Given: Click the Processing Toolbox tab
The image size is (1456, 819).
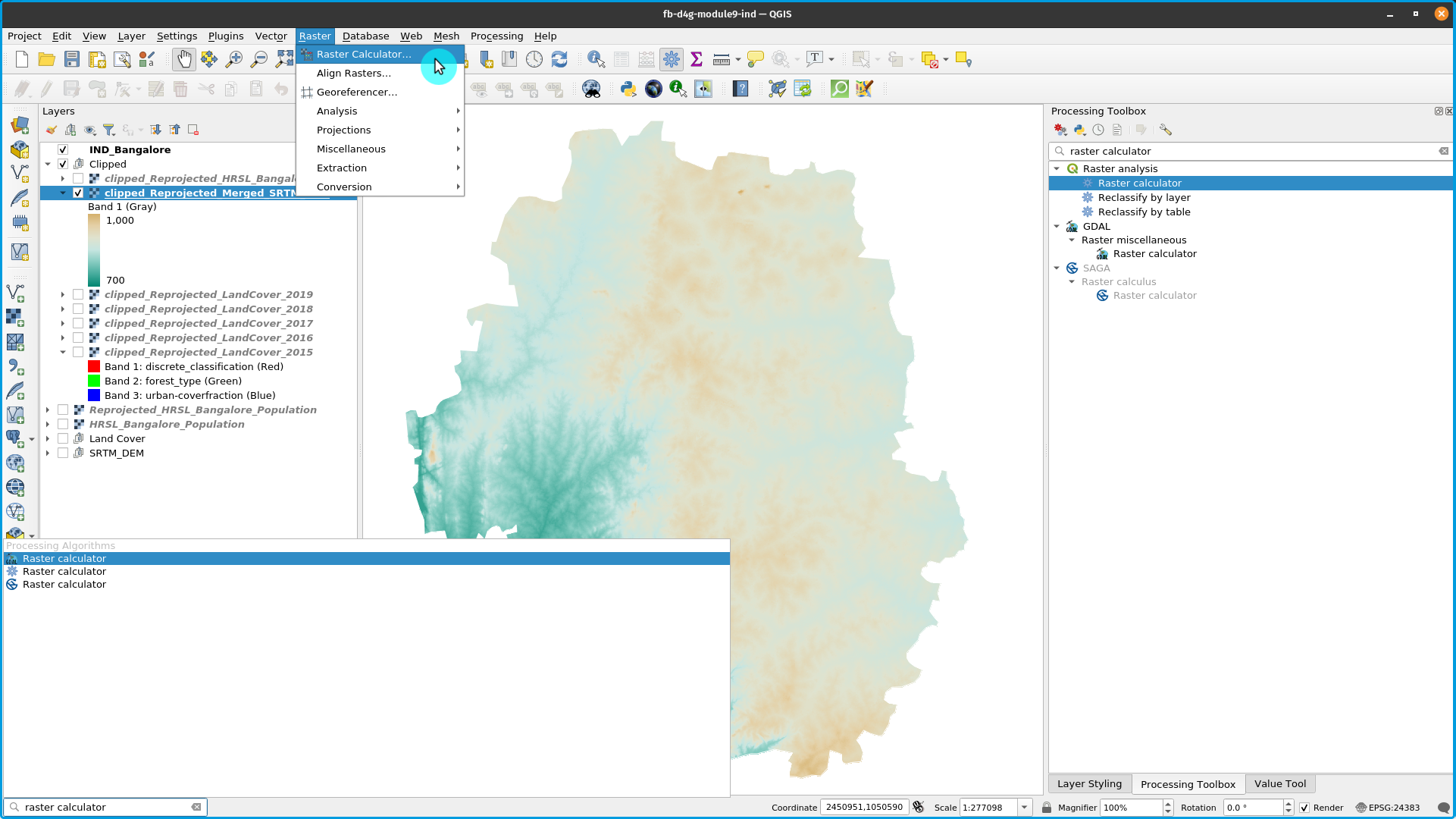Looking at the screenshot, I should click(x=1188, y=784).
